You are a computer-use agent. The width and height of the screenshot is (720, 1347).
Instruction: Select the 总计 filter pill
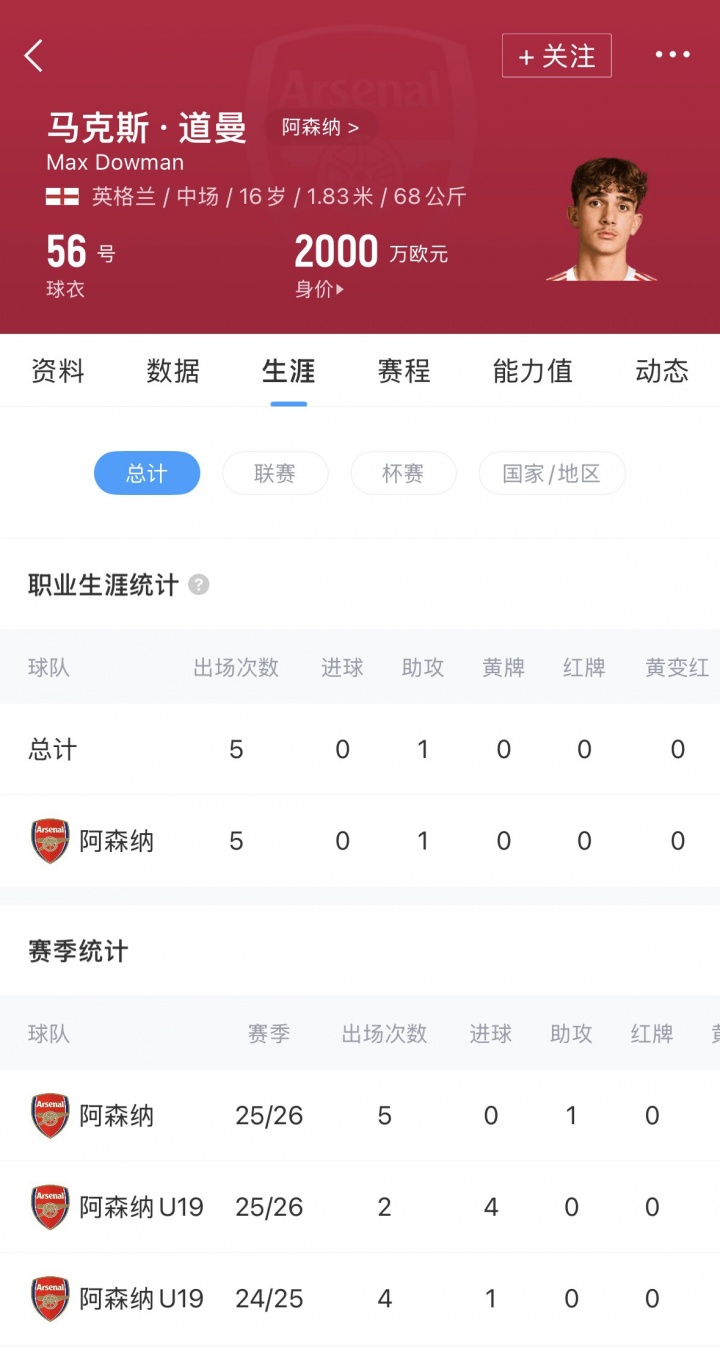pos(147,473)
